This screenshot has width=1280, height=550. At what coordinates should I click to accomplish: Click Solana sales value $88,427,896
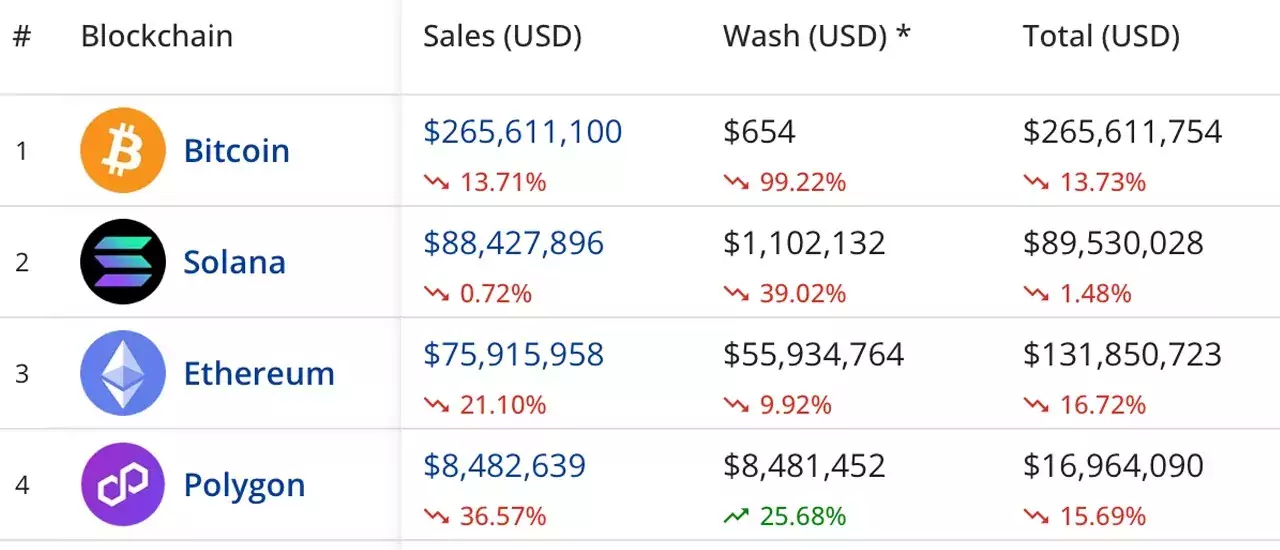(513, 243)
